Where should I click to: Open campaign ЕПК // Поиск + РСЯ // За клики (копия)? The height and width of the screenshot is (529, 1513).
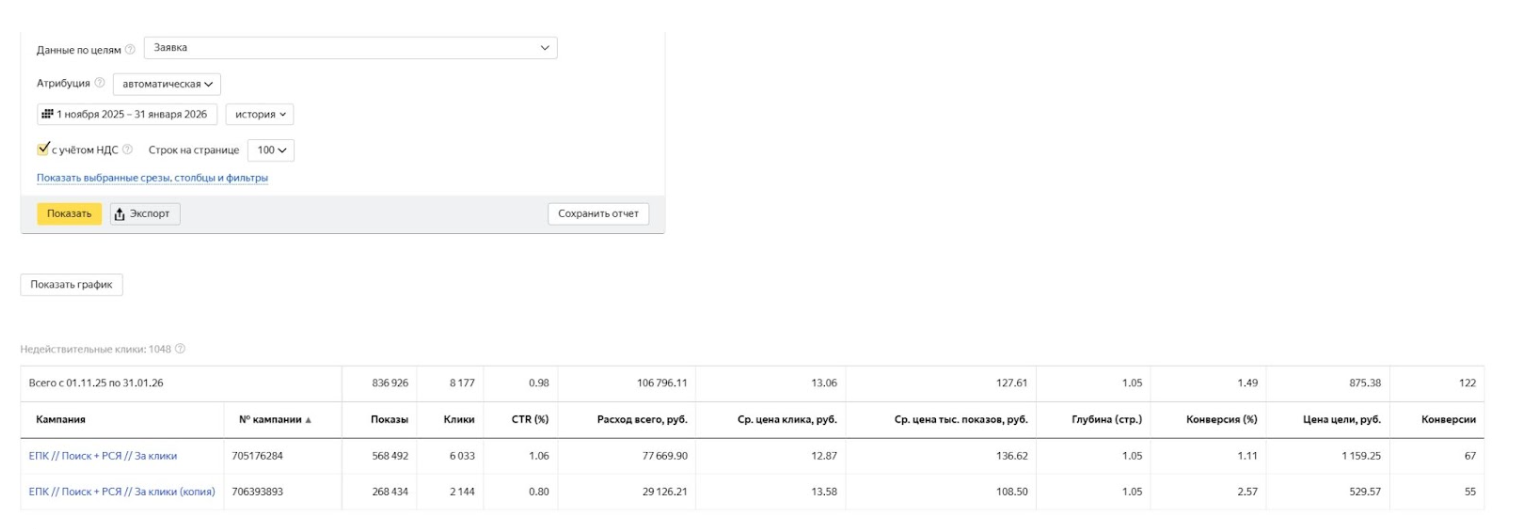pos(122,491)
